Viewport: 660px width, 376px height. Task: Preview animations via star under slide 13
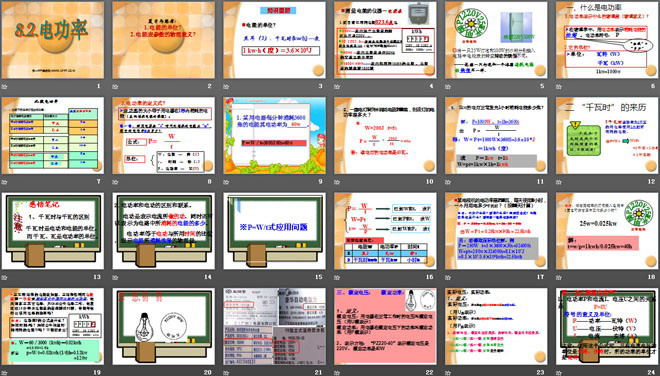coord(5,277)
